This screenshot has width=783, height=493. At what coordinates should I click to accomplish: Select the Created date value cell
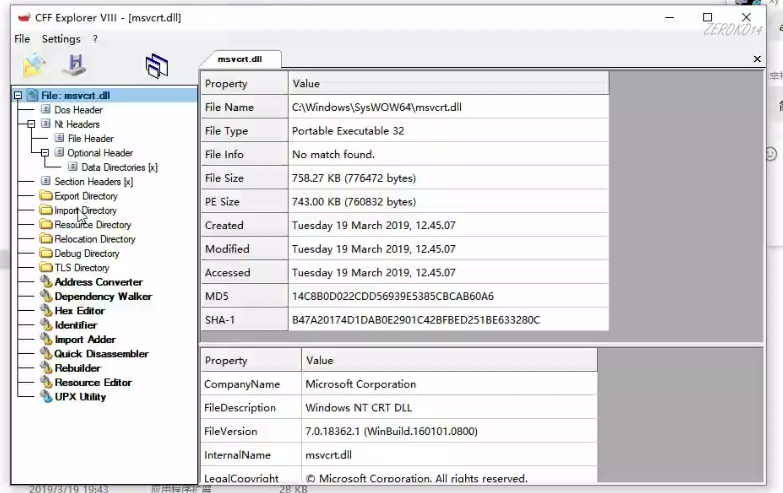448,225
